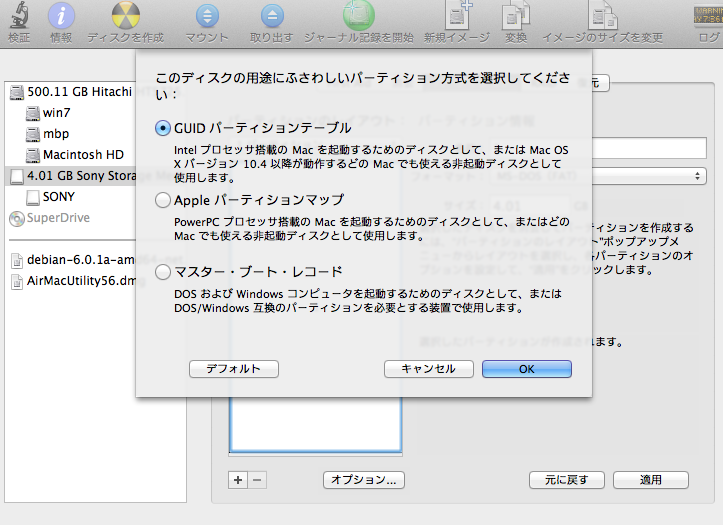The height and width of the screenshot is (525, 723).
Task: Click the partition name input field
Action: click(649, 148)
